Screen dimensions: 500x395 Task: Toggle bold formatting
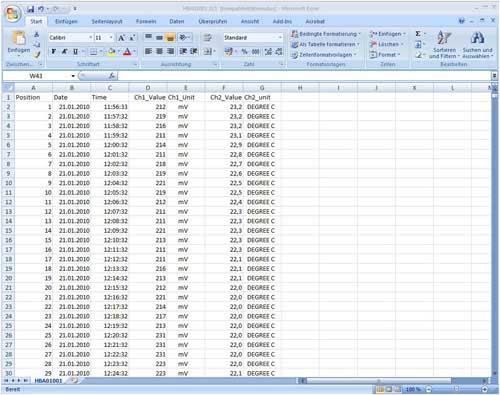pos(53,52)
